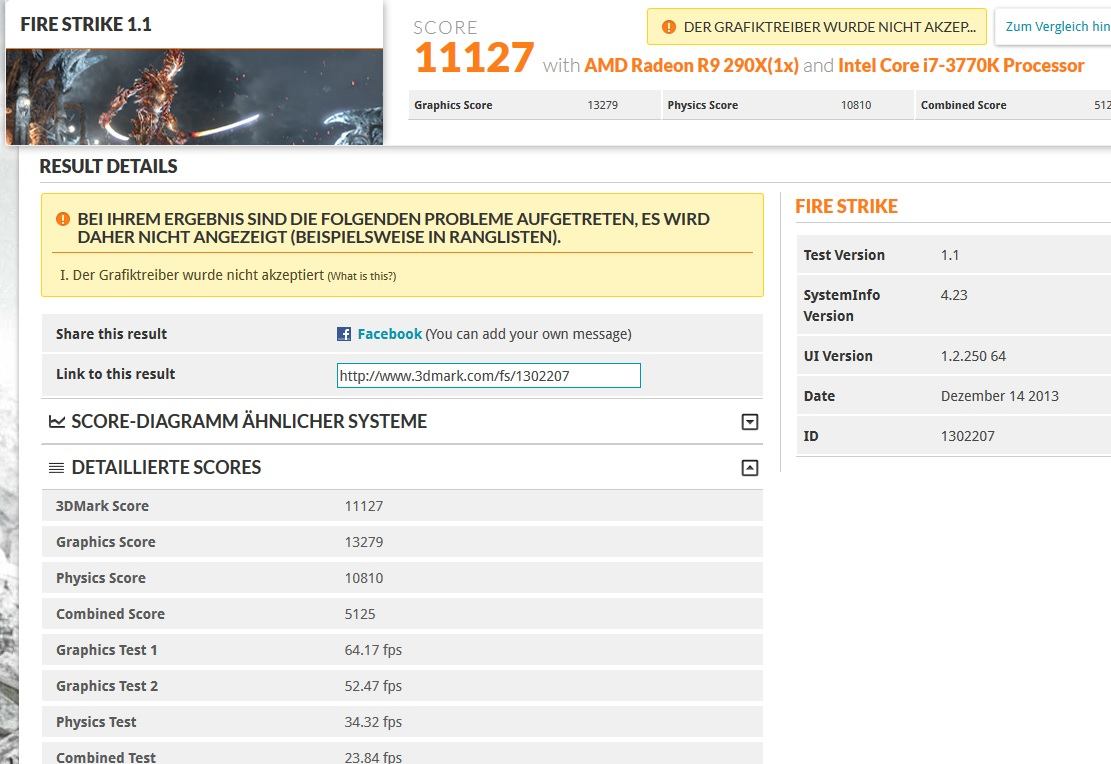The image size is (1111, 764).
Task: Click the ID value 1302207
Action: (967, 437)
